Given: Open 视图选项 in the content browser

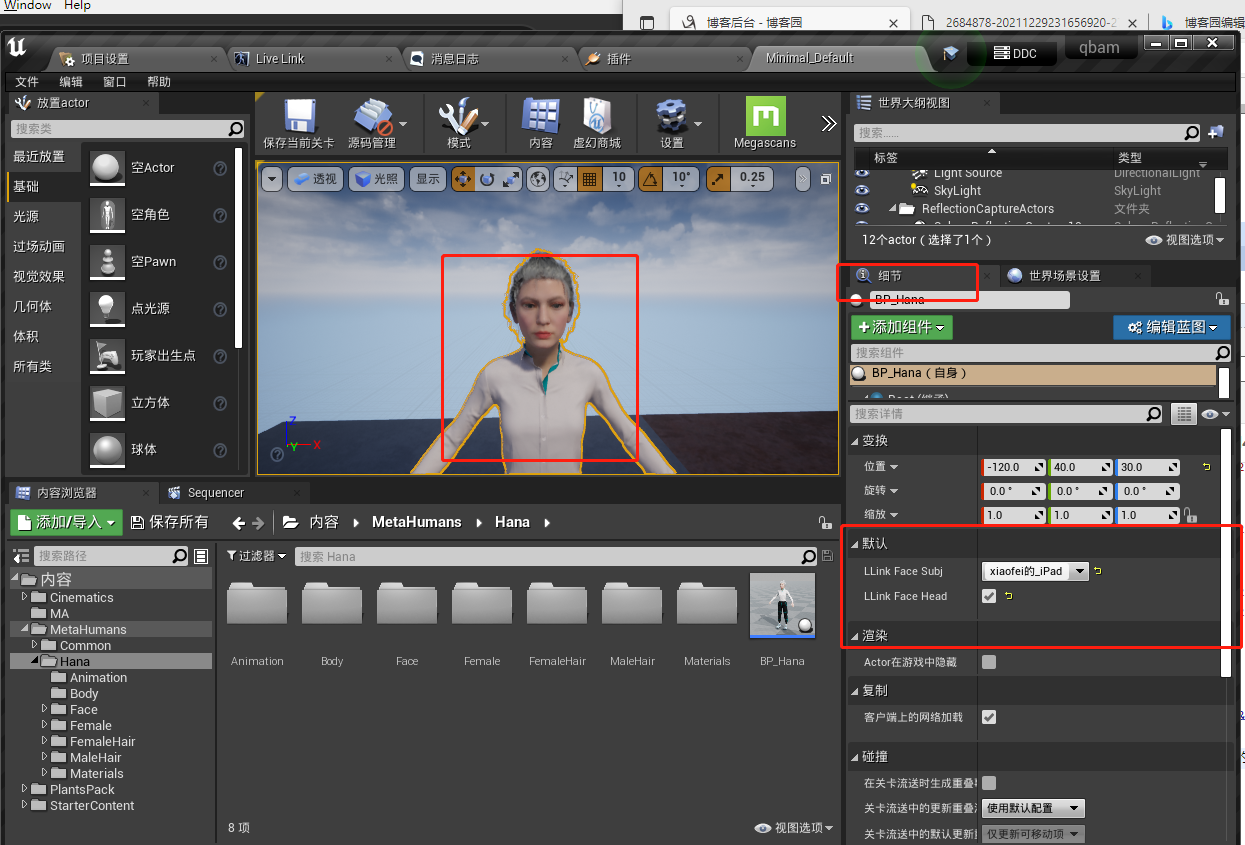Looking at the screenshot, I should 793,828.
